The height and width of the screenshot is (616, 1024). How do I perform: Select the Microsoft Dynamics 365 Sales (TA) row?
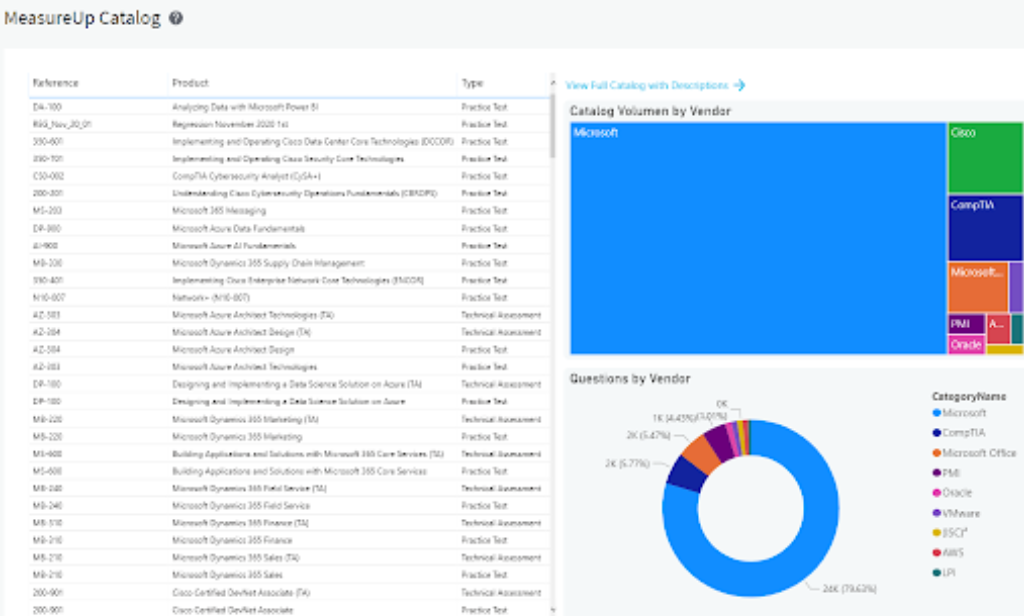coord(289,558)
